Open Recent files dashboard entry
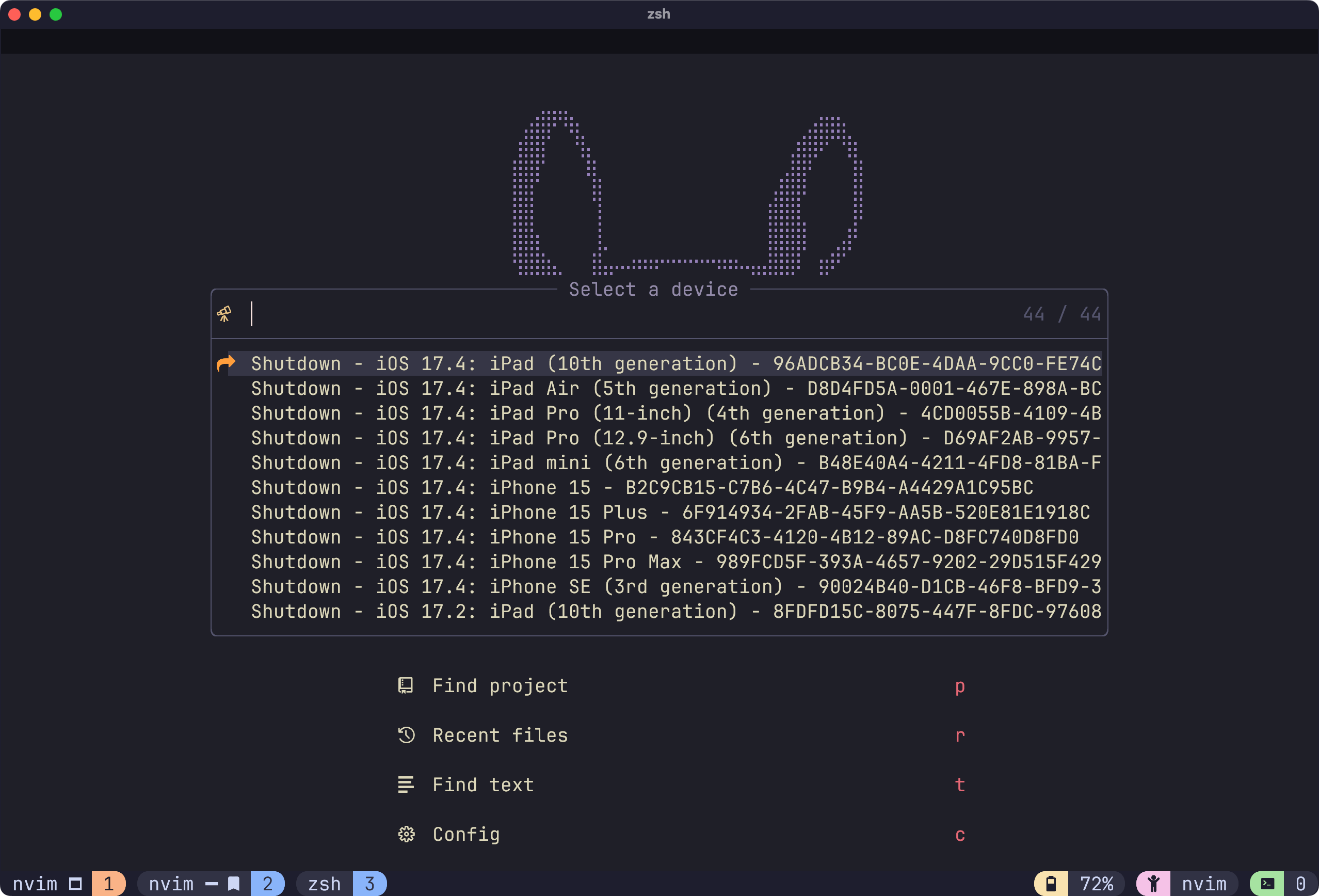Image resolution: width=1319 pixels, height=896 pixels. (500, 735)
